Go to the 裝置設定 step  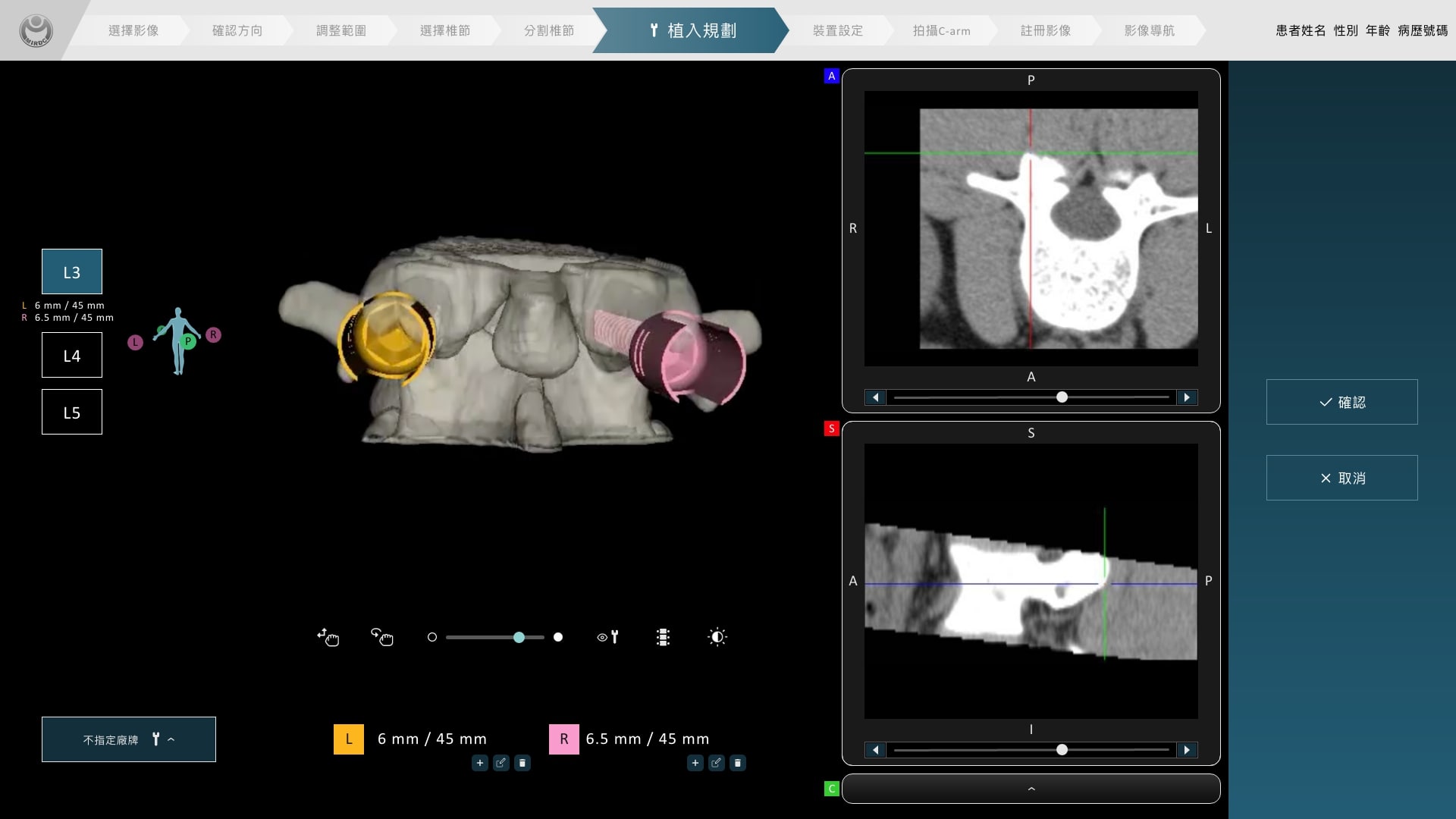(837, 30)
